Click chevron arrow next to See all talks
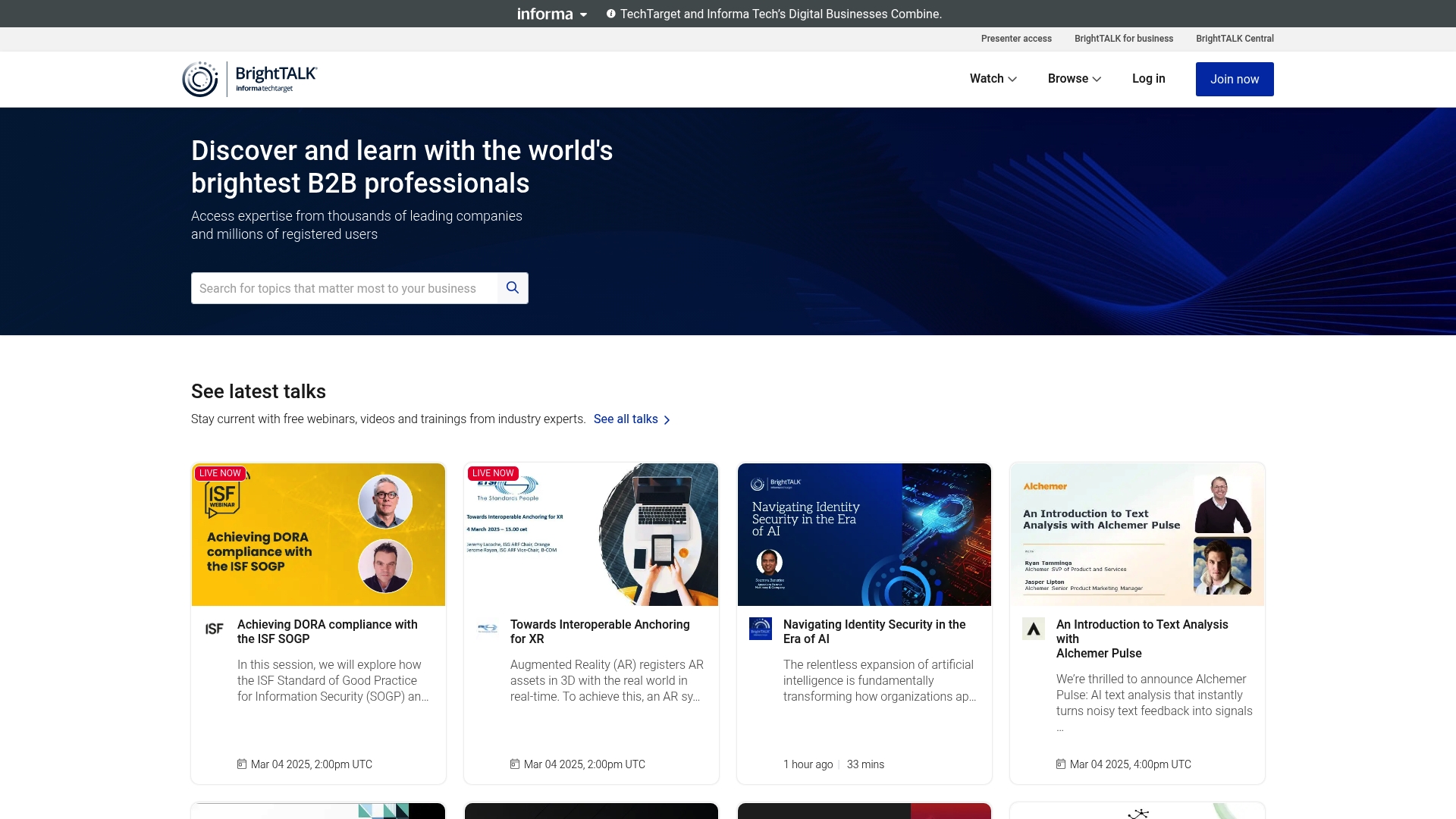Image resolution: width=1456 pixels, height=819 pixels. click(x=667, y=420)
